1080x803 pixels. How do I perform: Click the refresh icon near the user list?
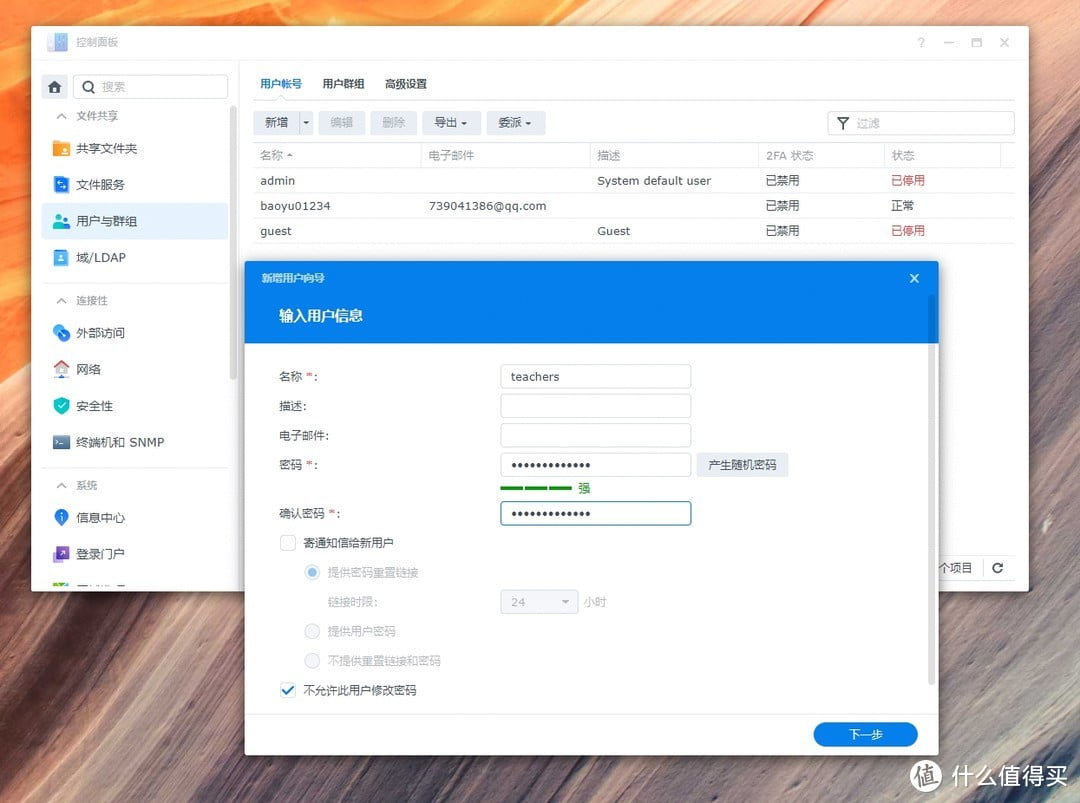[x=998, y=567]
